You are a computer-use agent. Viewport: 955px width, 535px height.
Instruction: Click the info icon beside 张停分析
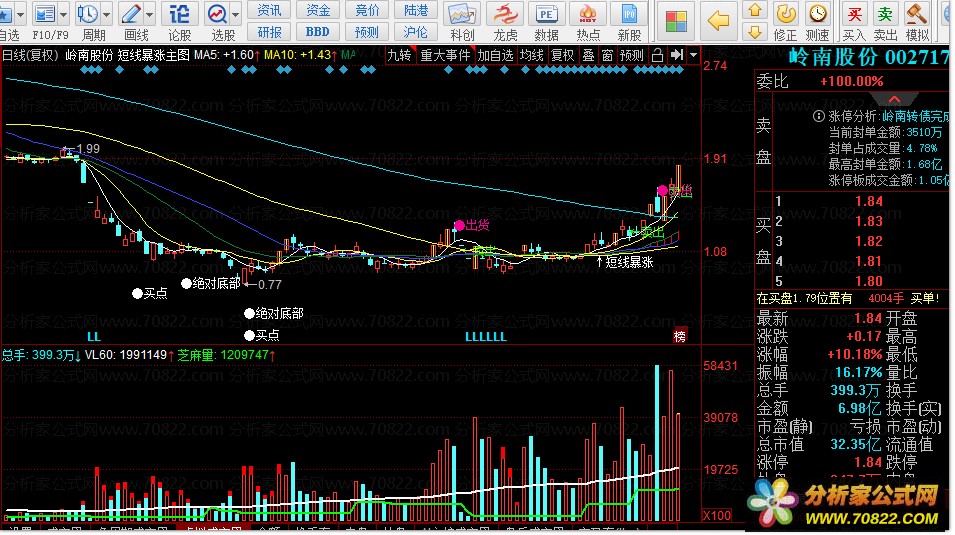[x=819, y=116]
